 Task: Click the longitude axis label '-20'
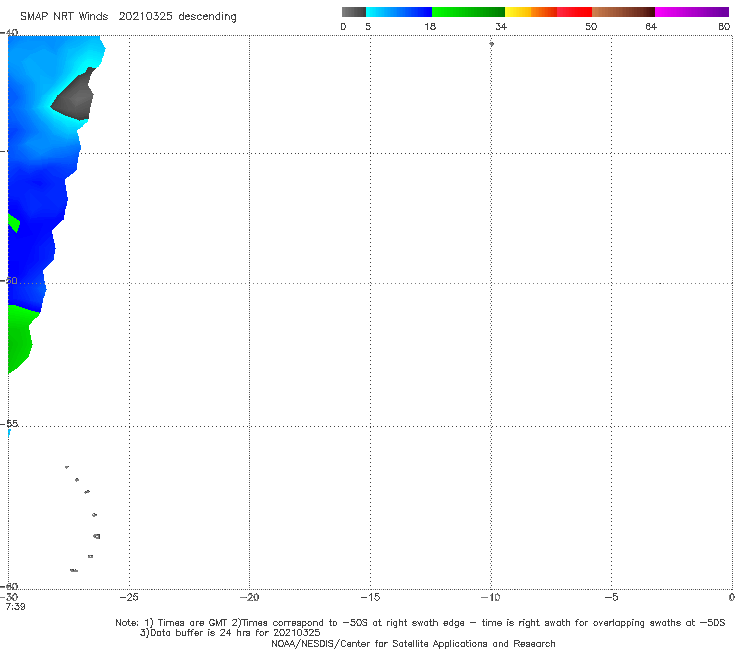point(249,597)
